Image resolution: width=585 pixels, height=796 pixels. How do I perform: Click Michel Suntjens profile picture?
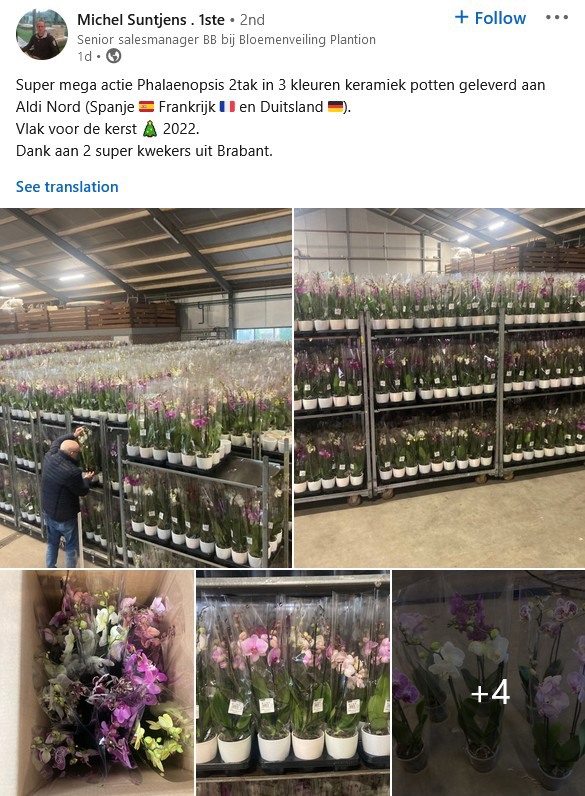point(42,34)
